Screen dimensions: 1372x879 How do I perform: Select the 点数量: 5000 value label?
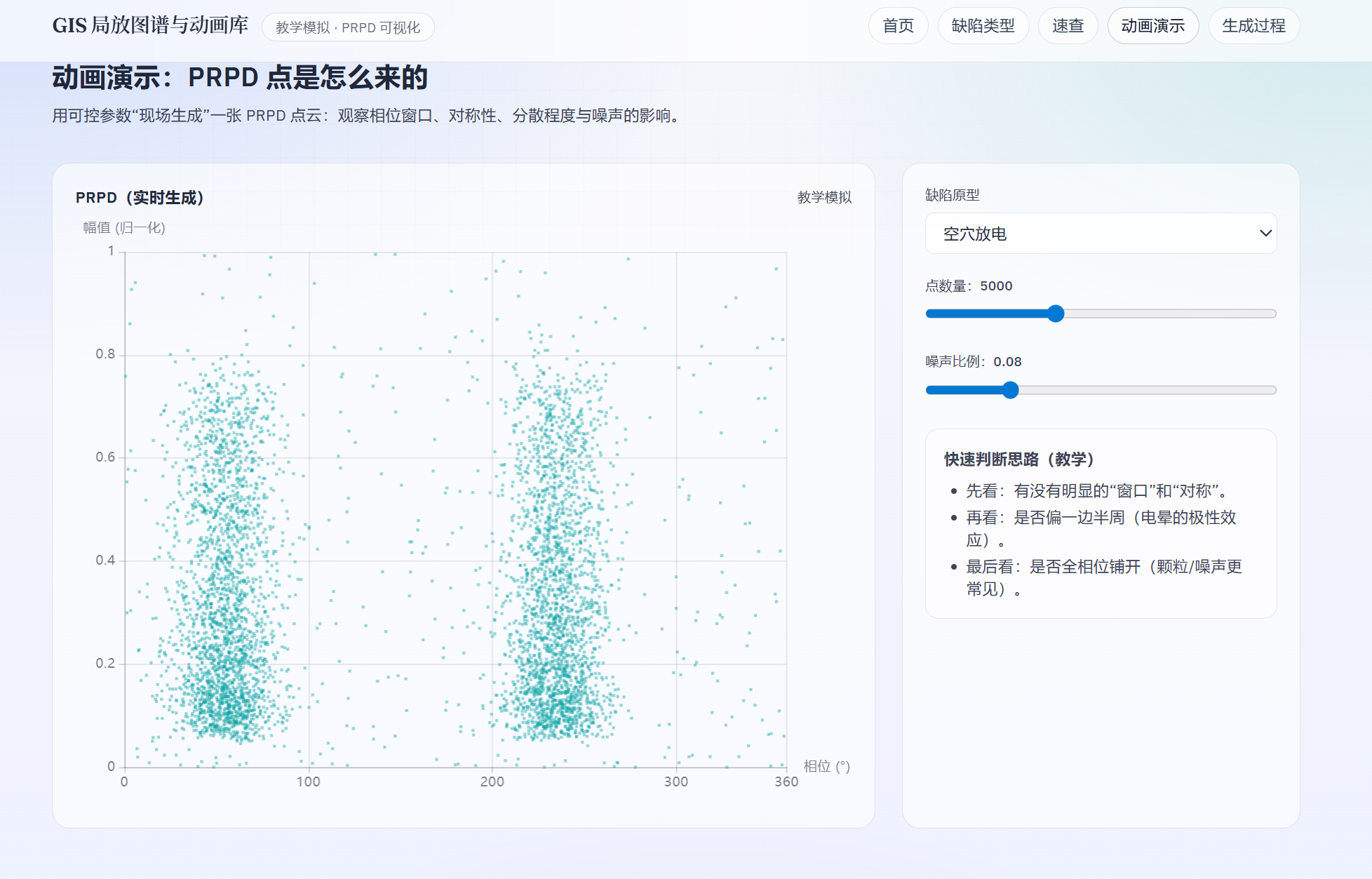967,286
